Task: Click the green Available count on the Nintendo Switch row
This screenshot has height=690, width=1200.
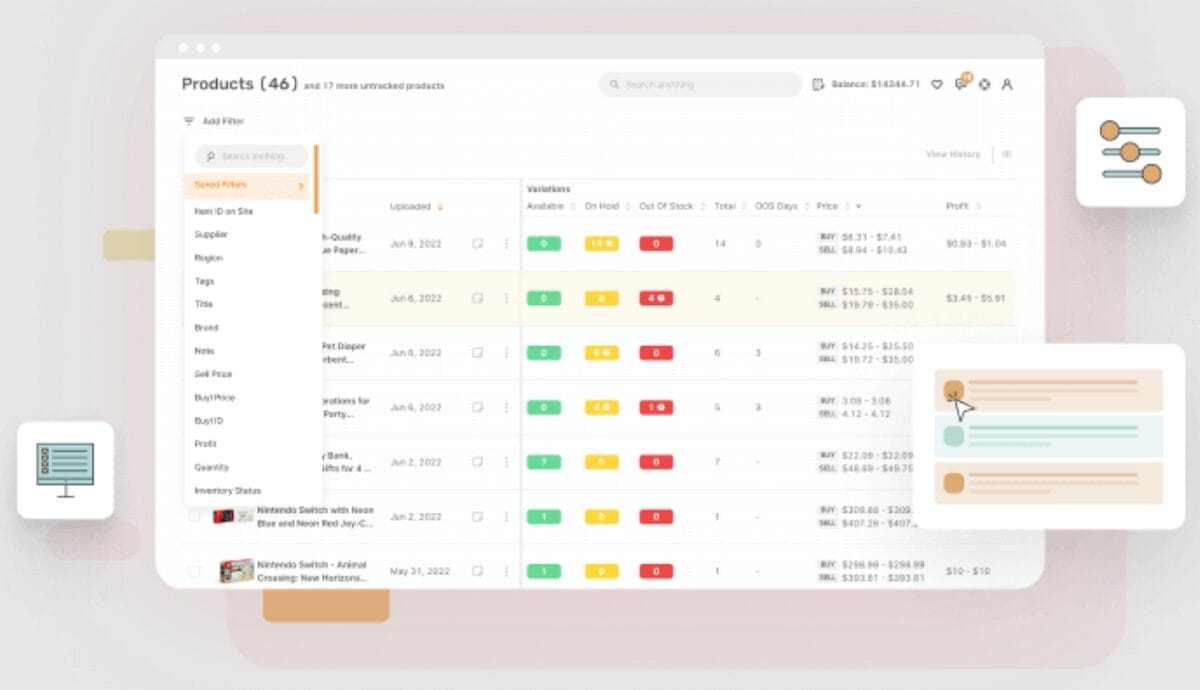Action: point(543,517)
